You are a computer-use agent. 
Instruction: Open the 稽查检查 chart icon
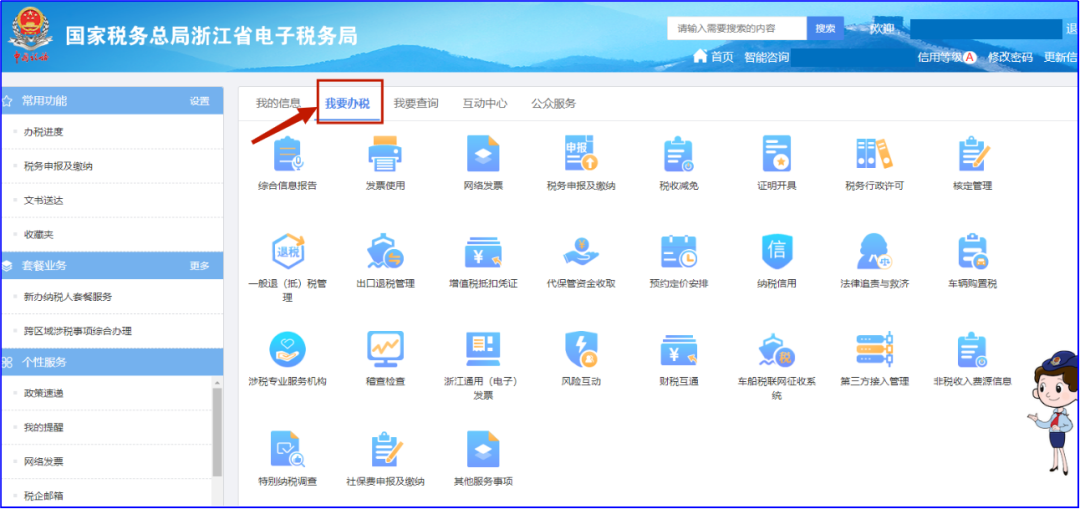385,350
